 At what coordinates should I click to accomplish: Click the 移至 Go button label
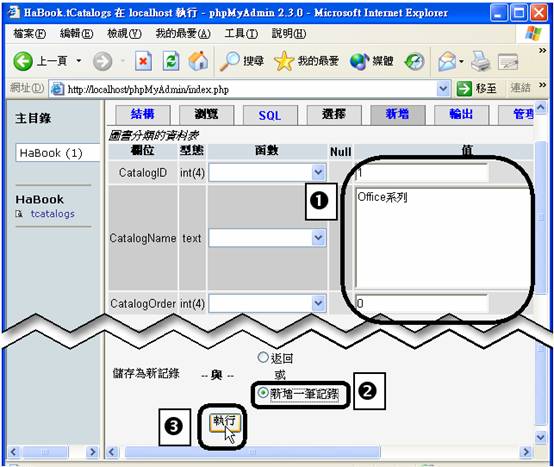click(x=486, y=88)
